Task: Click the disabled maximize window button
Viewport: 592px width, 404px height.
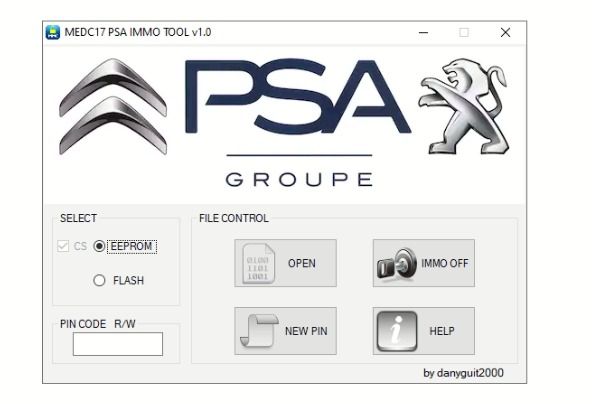Action: coord(464,32)
